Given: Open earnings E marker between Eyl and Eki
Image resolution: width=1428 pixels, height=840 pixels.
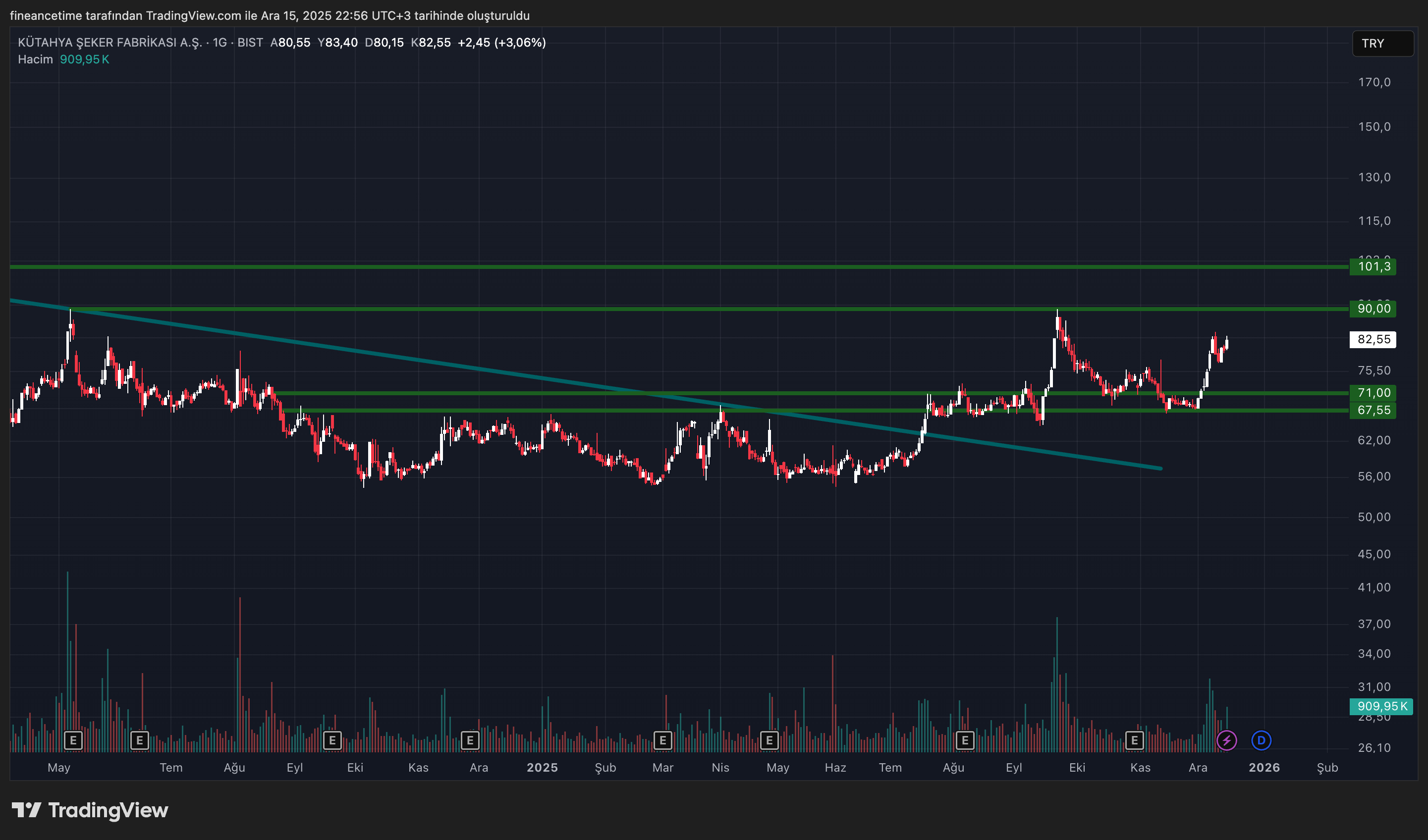Looking at the screenshot, I should (332, 740).
